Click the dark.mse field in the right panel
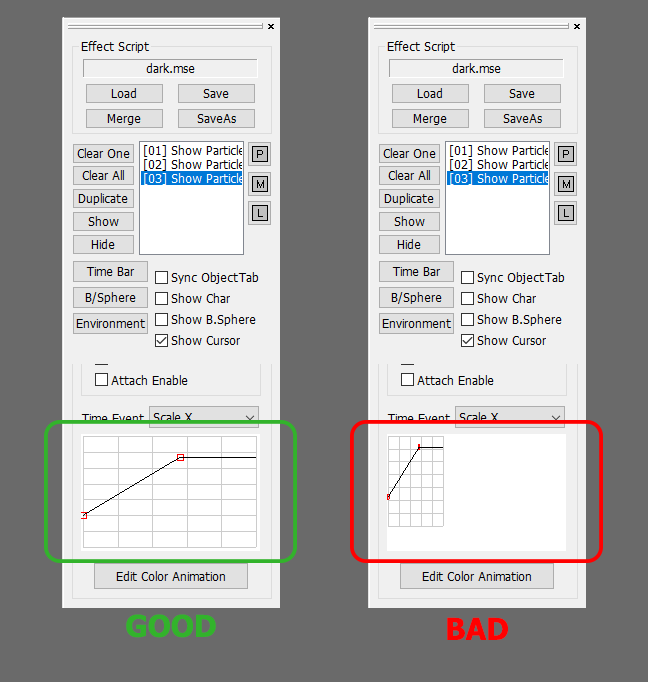Viewport: 648px width, 682px height. pyautogui.click(x=477, y=68)
